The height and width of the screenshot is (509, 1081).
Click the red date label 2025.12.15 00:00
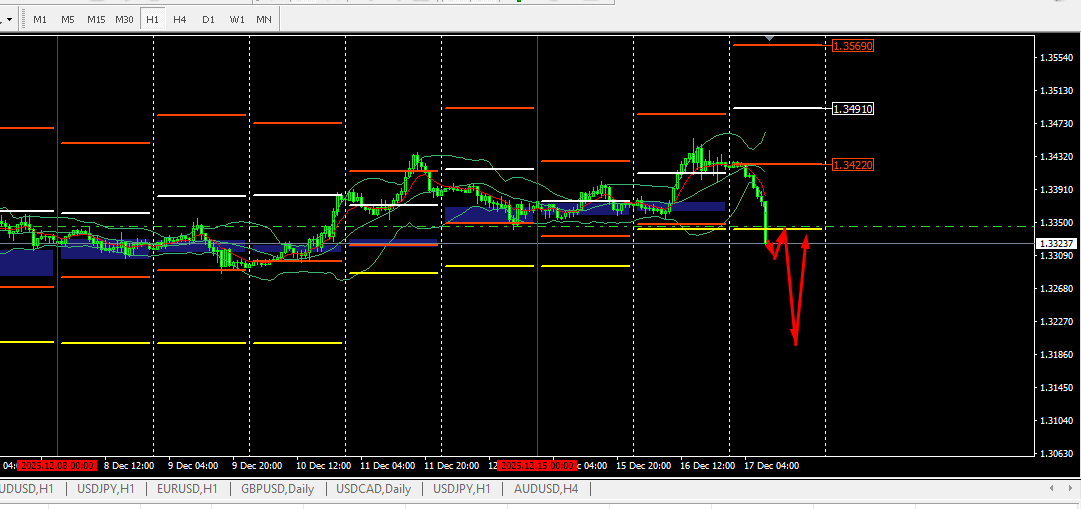point(536,466)
